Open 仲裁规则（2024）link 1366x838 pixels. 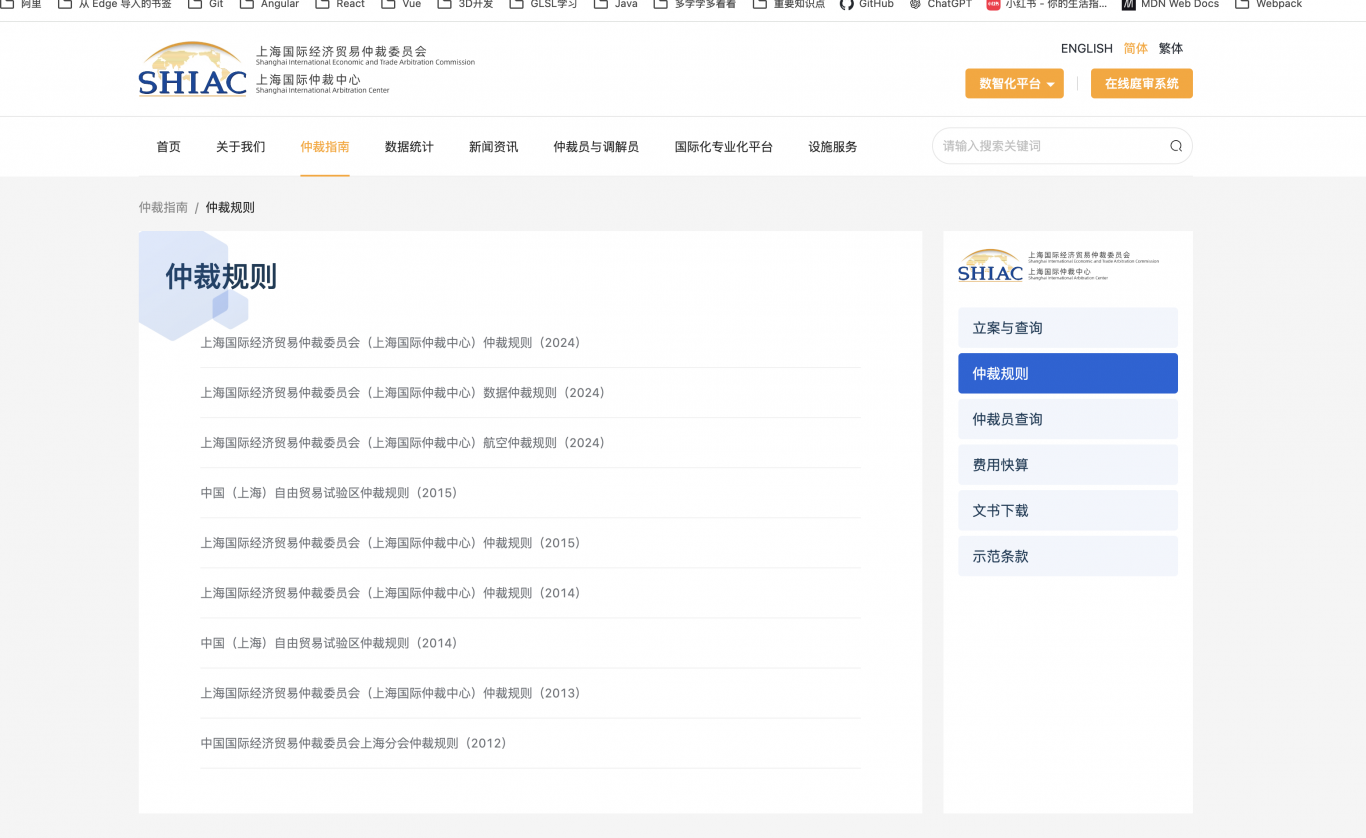[390, 343]
